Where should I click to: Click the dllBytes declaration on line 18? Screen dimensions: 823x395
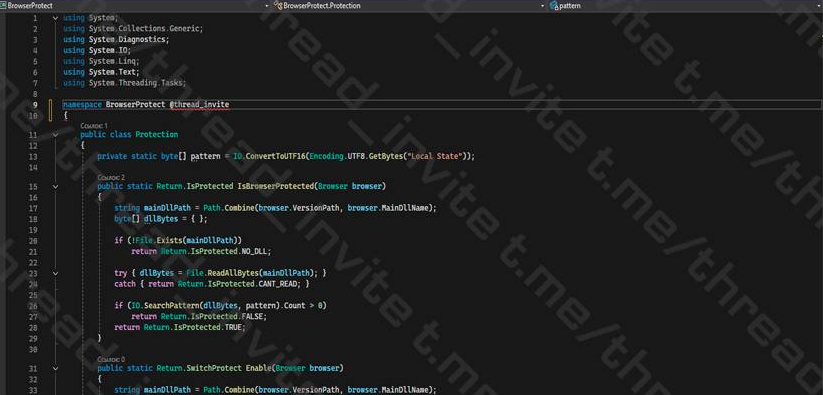[161, 219]
